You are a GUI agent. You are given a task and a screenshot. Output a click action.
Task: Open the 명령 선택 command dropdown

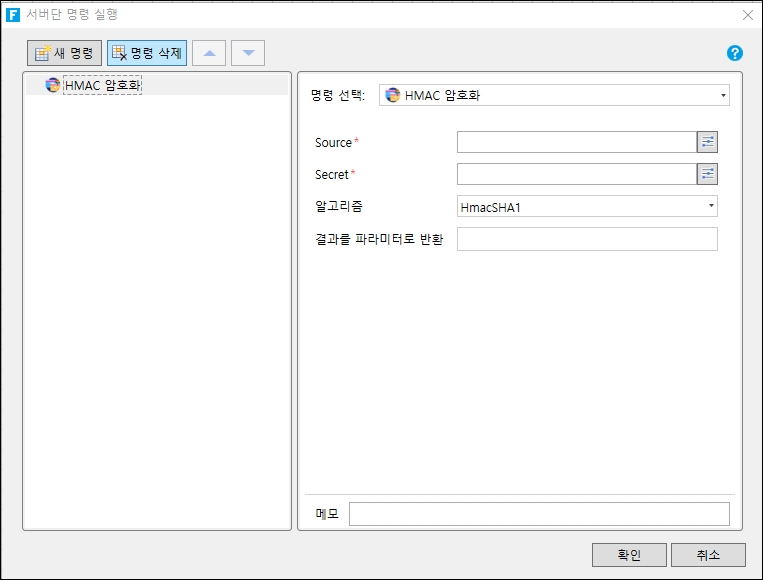[x=554, y=95]
